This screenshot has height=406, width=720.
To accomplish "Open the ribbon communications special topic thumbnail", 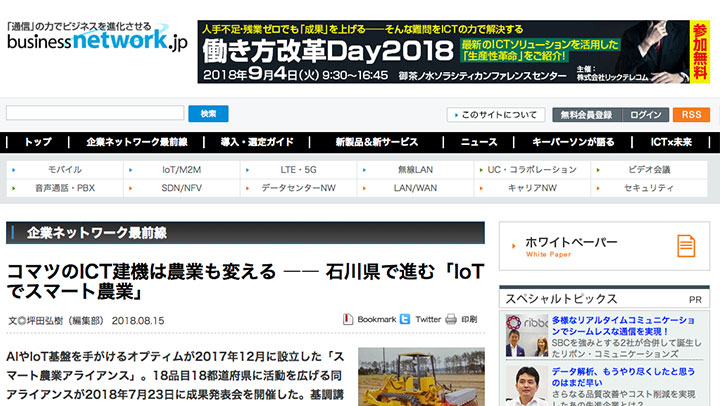I will [527, 336].
